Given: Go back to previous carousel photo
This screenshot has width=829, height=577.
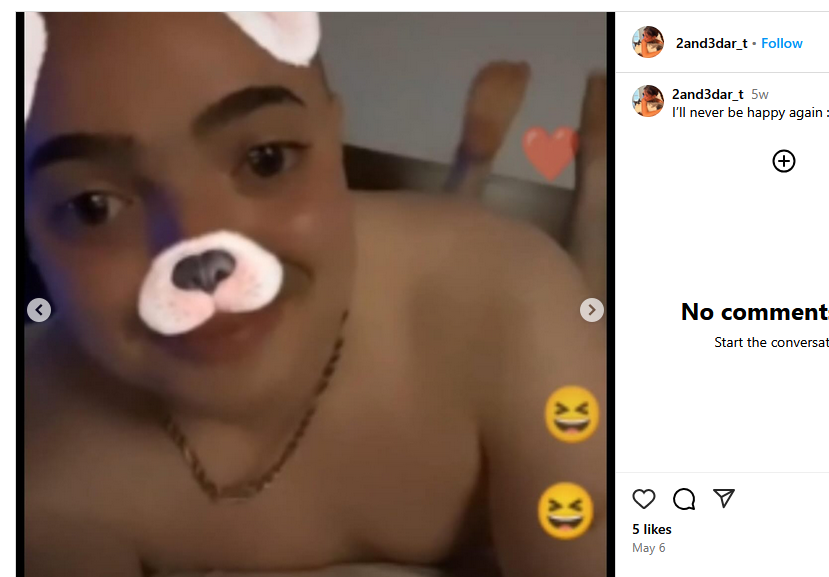Looking at the screenshot, I should pyautogui.click(x=39, y=310).
